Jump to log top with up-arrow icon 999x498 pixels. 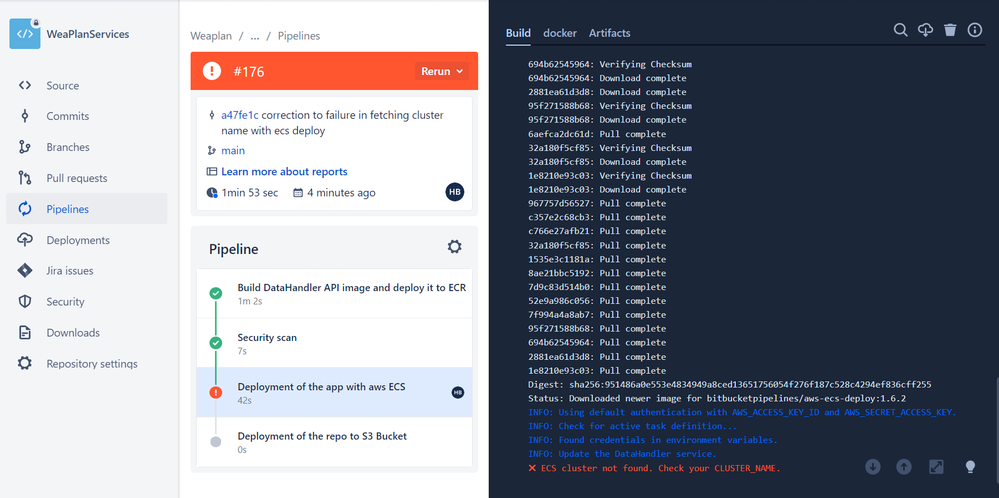(x=903, y=467)
